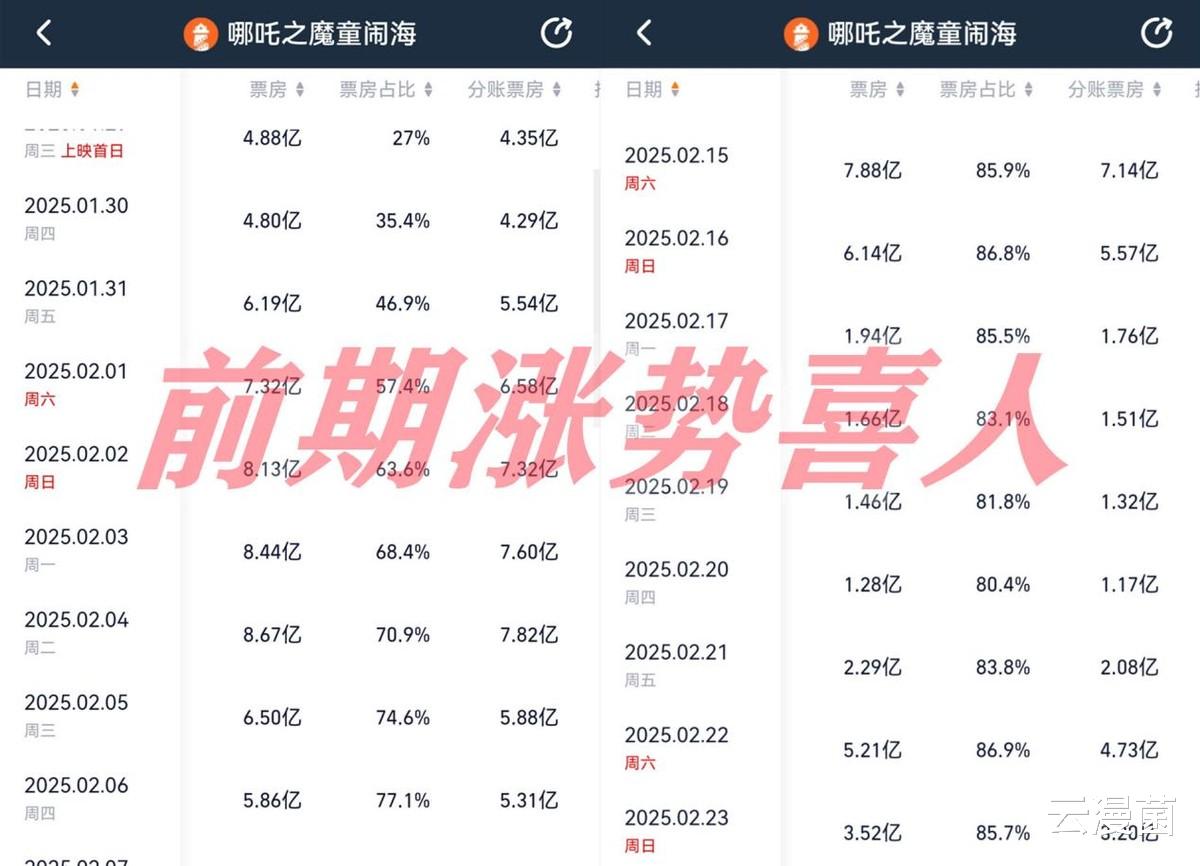Tap the refresh icon on the right panel
1200x866 pixels.
click(1157, 33)
